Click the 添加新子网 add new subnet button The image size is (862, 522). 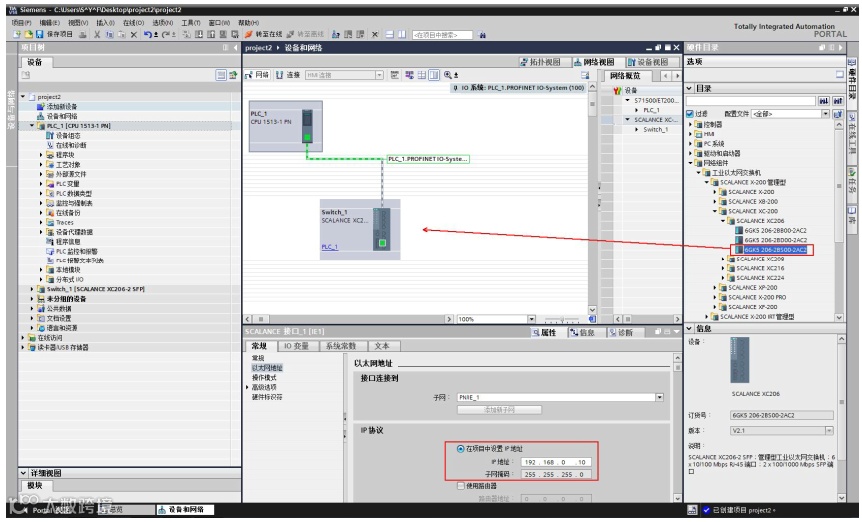[x=499, y=410]
